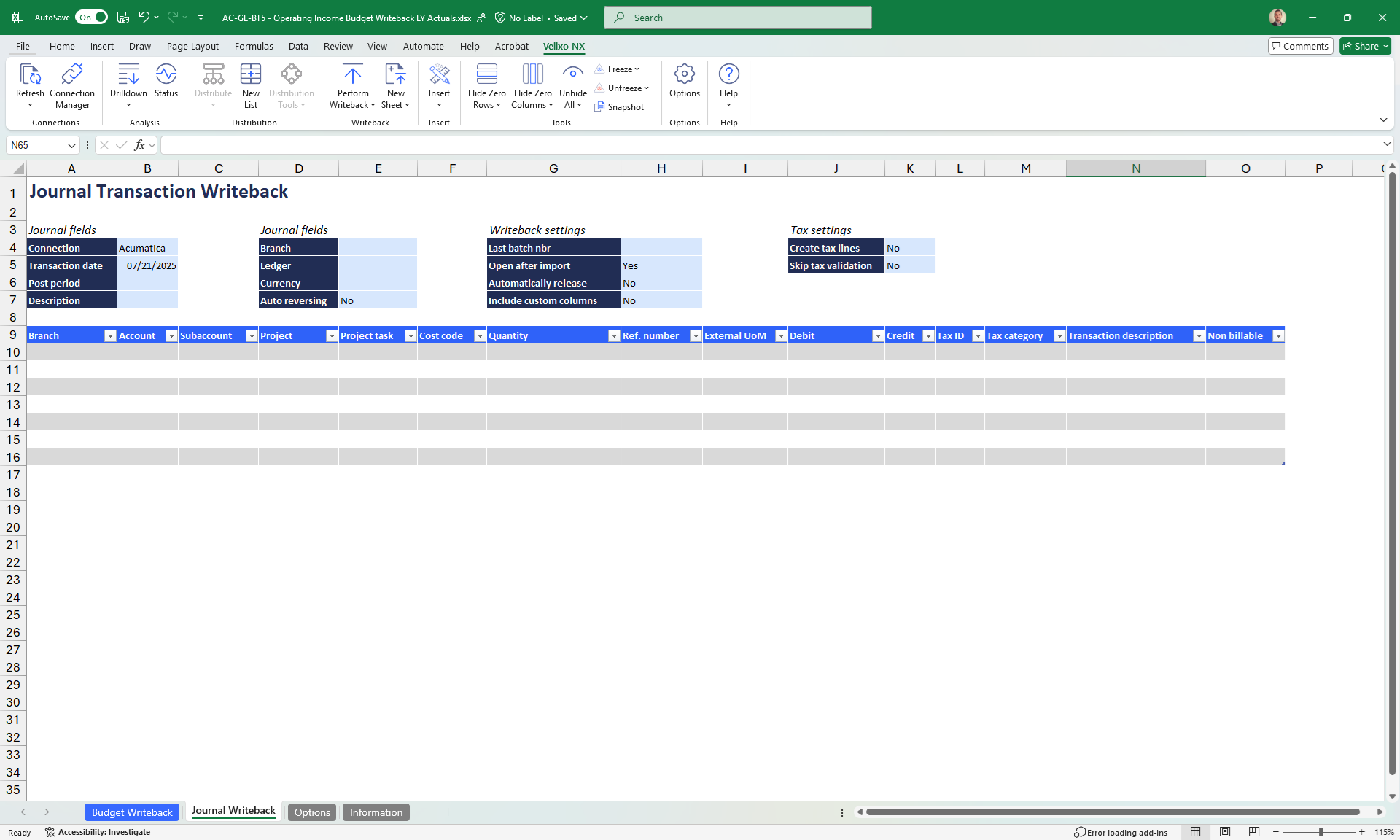Screen dimensions: 1400x840
Task: Open the Comments pane button
Action: click(x=1300, y=46)
